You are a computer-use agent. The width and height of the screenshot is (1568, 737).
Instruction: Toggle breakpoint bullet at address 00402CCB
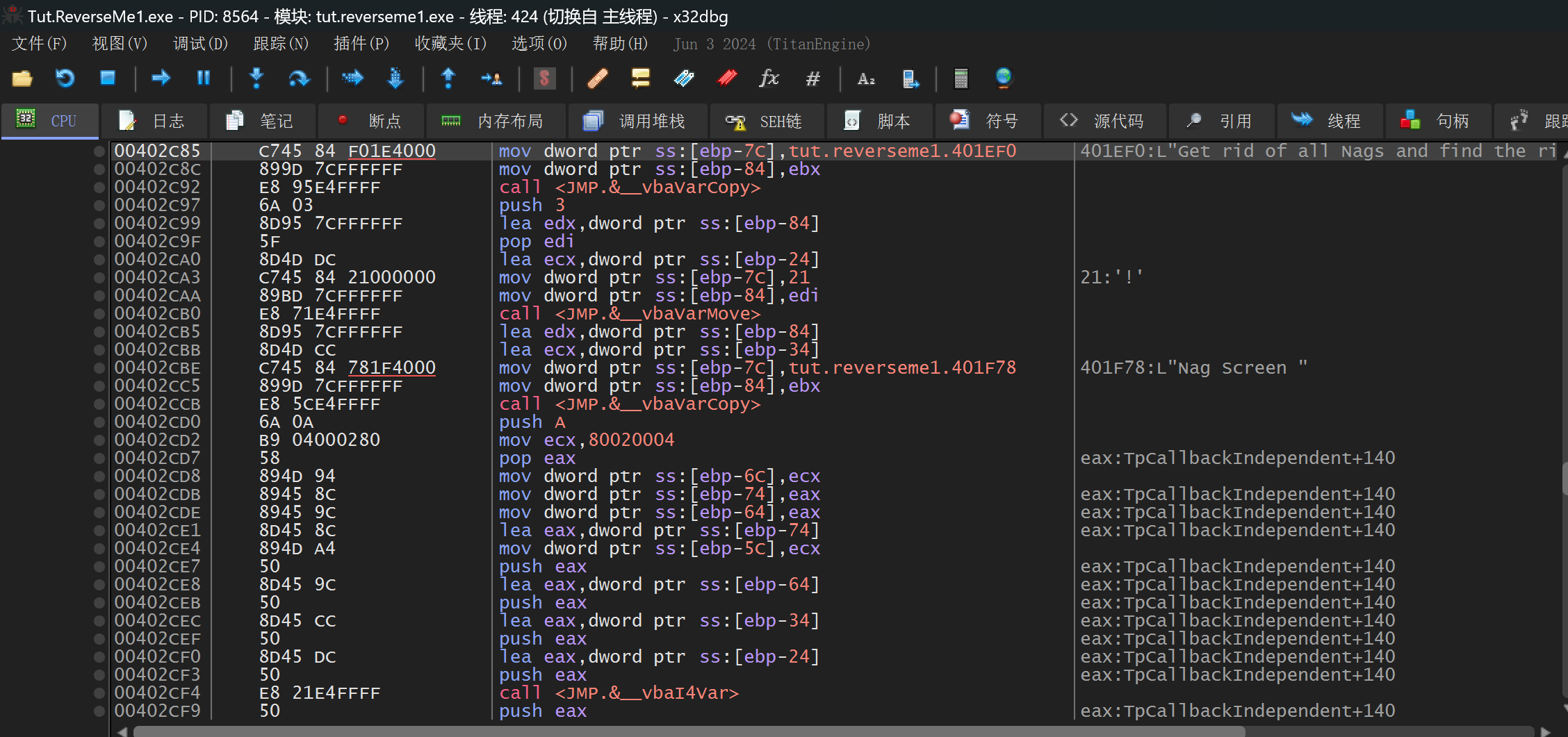click(x=99, y=404)
